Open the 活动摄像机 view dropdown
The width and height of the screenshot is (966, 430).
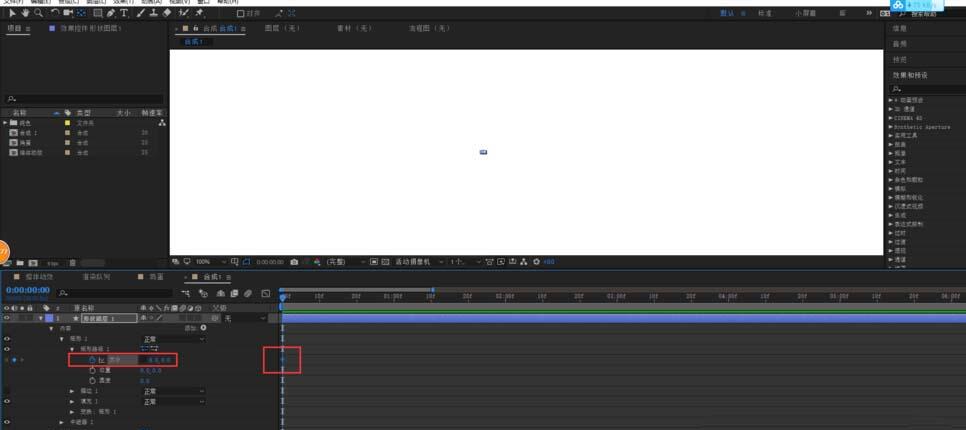tap(418, 262)
